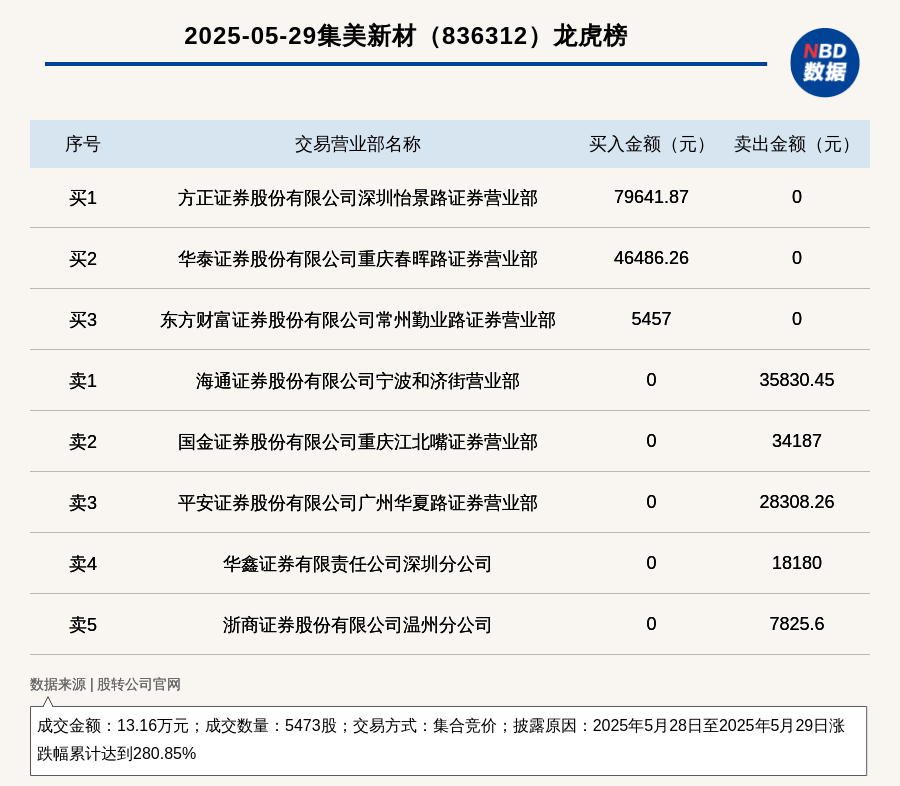This screenshot has height=786, width=900.
Task: Click the sell amount 35830.45
Action: pyautogui.click(x=797, y=380)
